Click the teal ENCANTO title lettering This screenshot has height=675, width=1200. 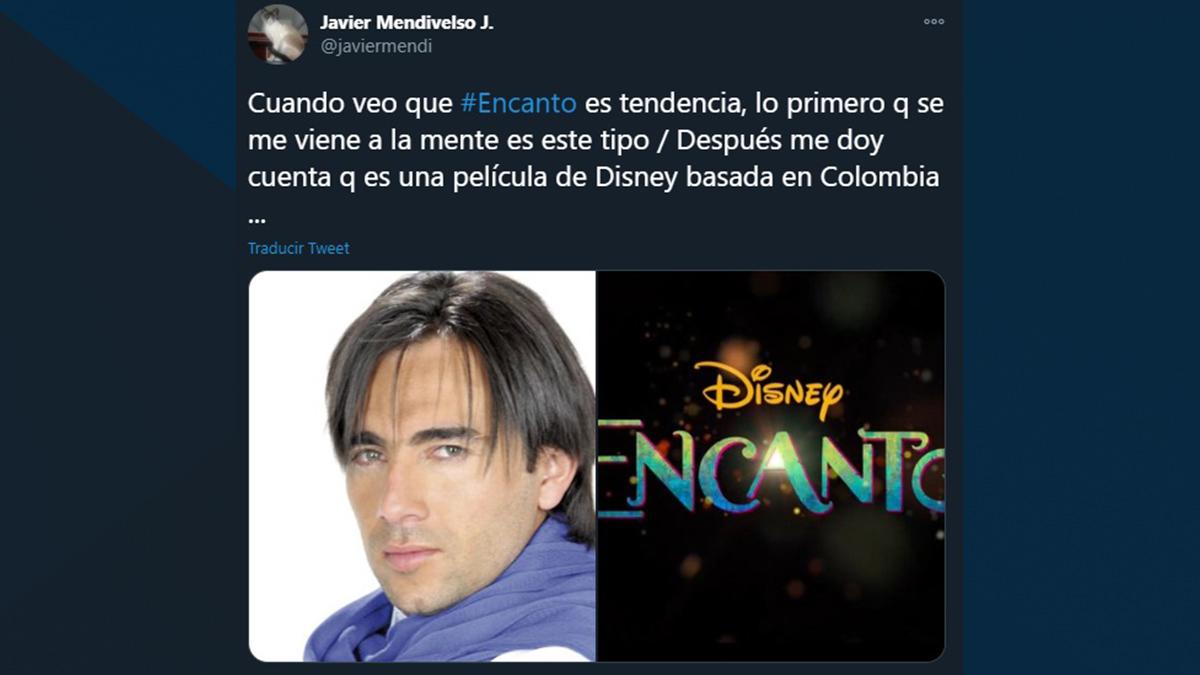click(x=771, y=468)
